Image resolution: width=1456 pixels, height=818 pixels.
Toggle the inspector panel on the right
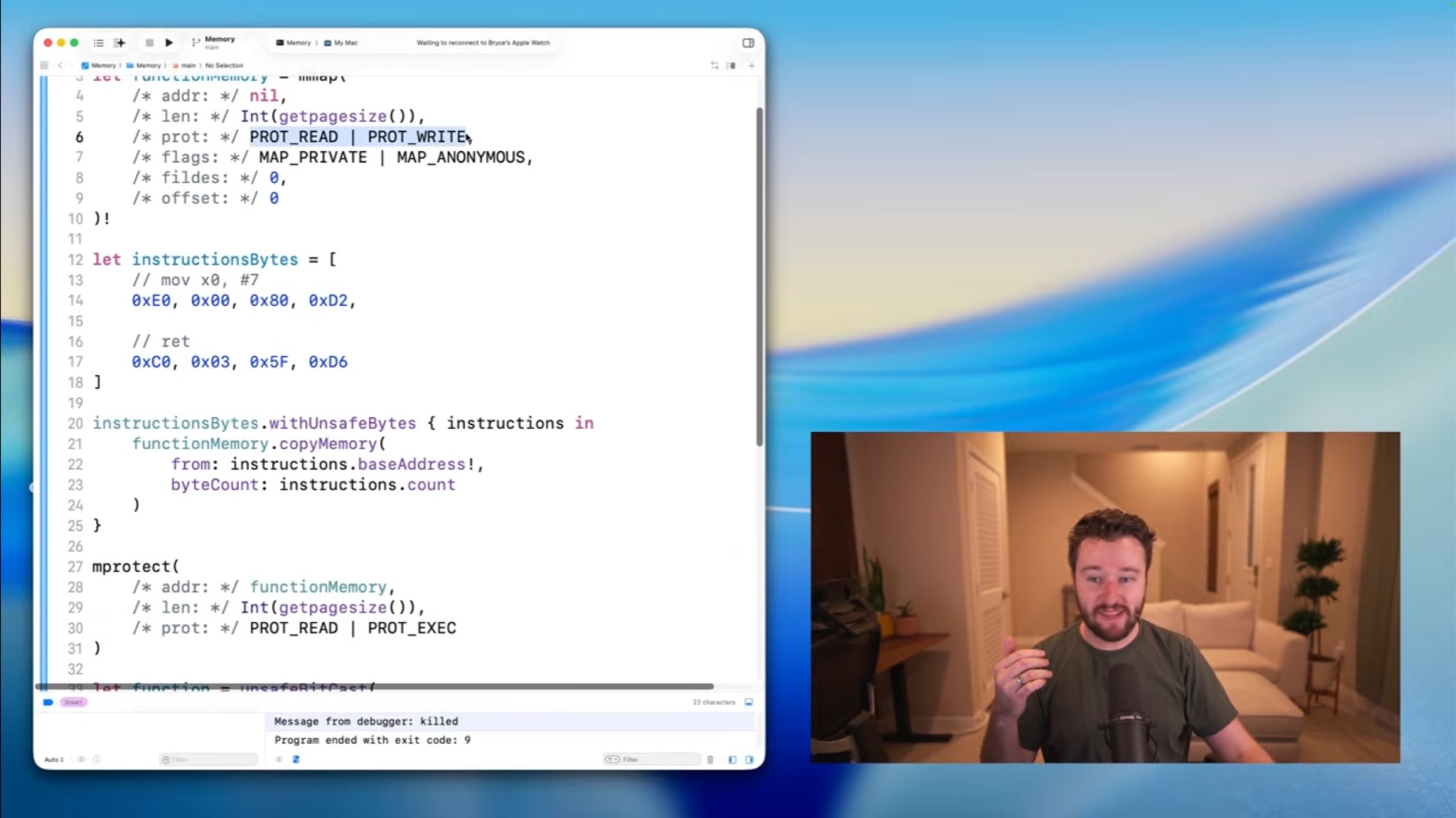748,43
